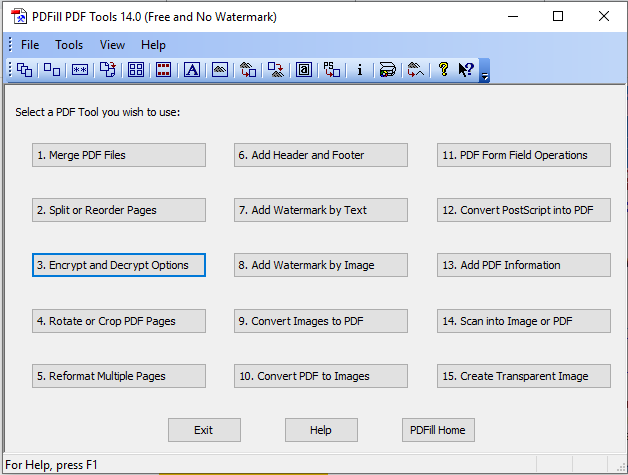Screen dimensions: 628x475
Task: Click the Rotate or Crop toolbar icon
Action: pyautogui.click(x=108, y=70)
